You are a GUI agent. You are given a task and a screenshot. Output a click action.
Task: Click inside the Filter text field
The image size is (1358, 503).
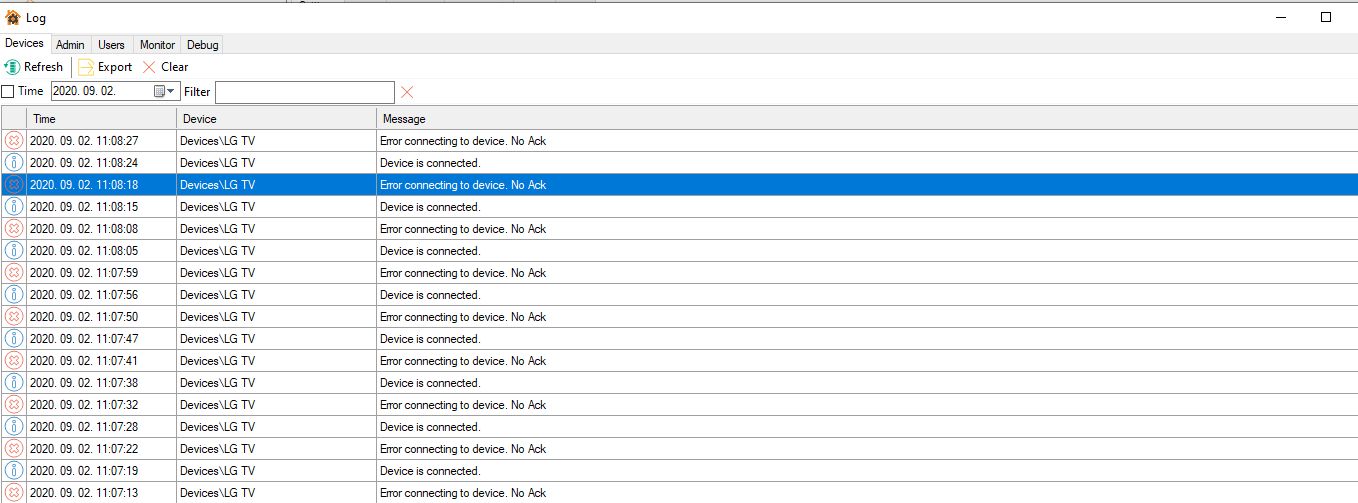(x=304, y=92)
